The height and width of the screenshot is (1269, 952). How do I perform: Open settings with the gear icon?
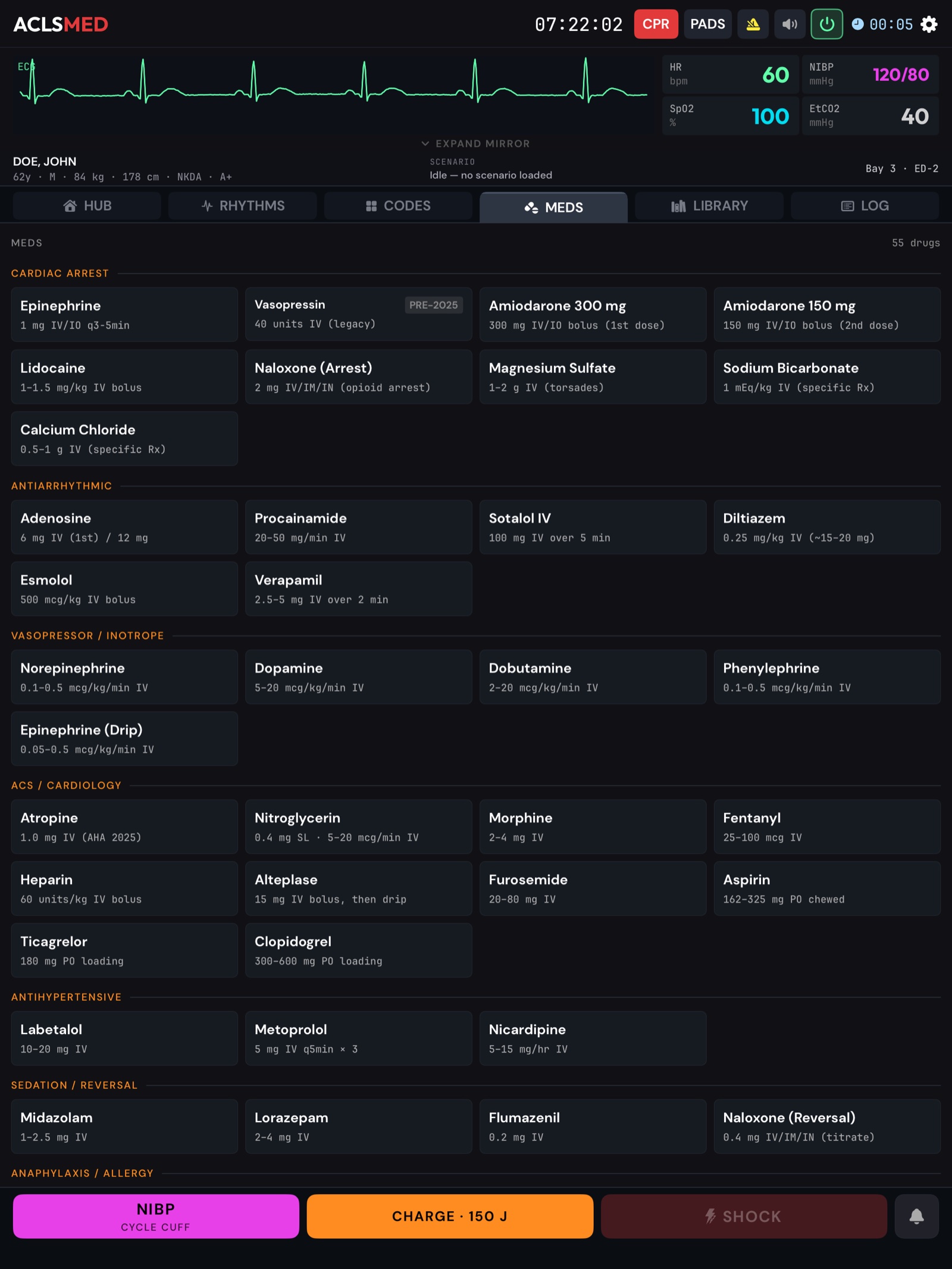pyautogui.click(x=929, y=24)
